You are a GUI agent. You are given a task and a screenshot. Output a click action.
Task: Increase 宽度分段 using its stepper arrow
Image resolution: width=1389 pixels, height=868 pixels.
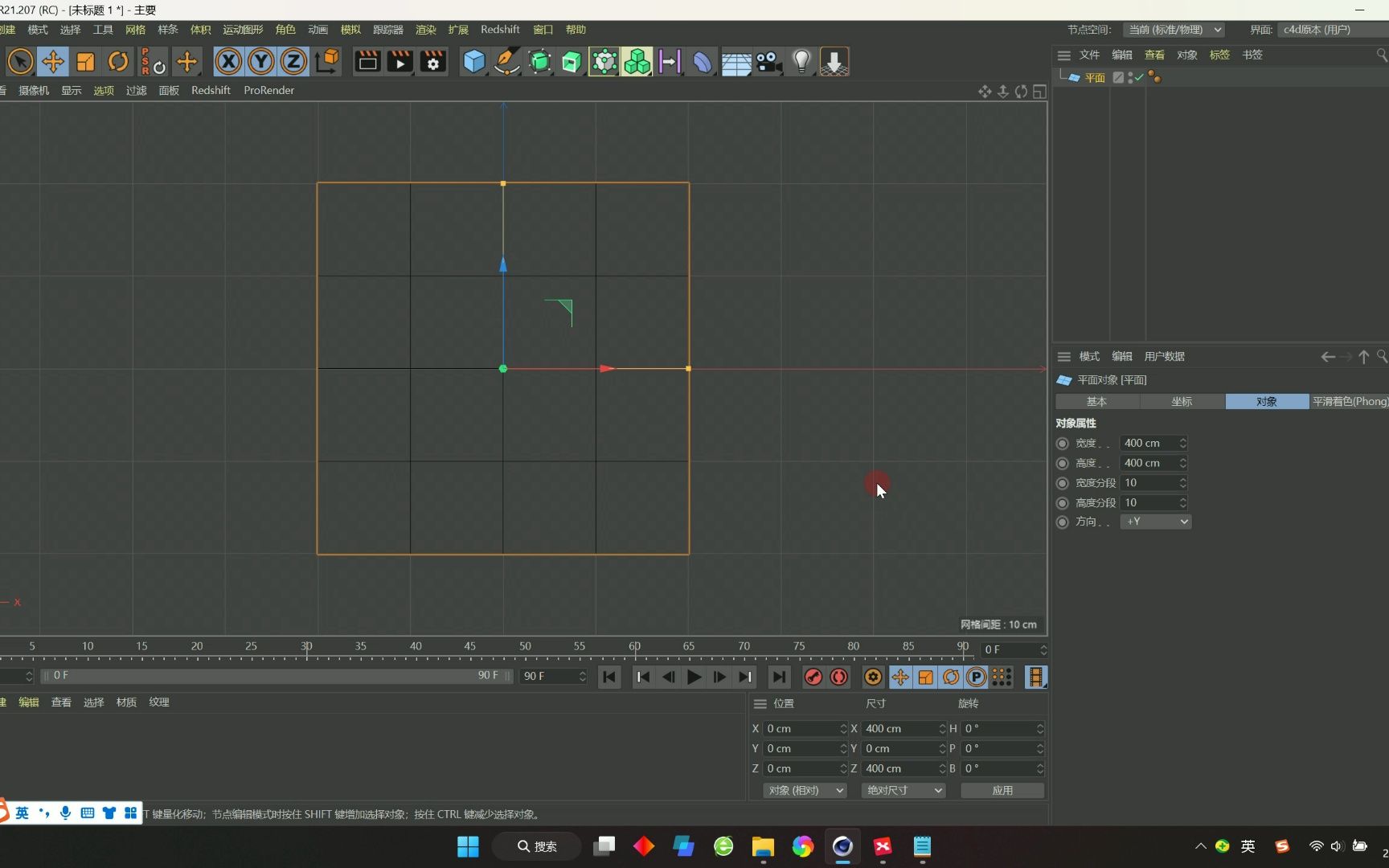[1182, 479]
